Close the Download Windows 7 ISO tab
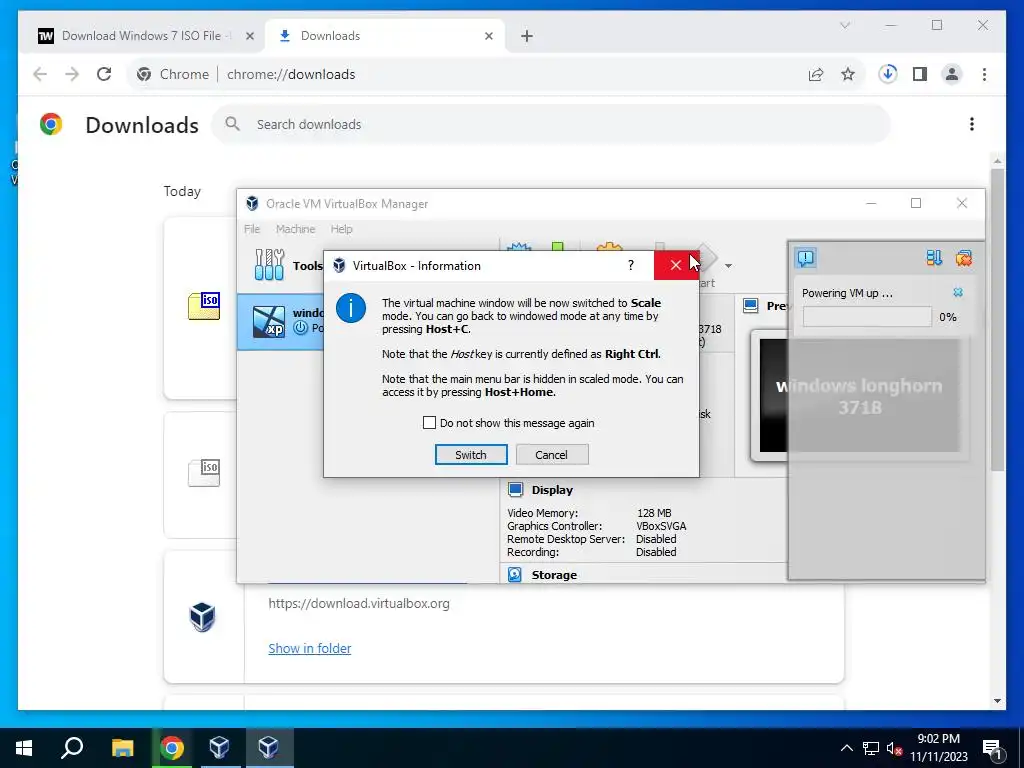Screen dimensions: 1024x768 (x=249, y=37)
